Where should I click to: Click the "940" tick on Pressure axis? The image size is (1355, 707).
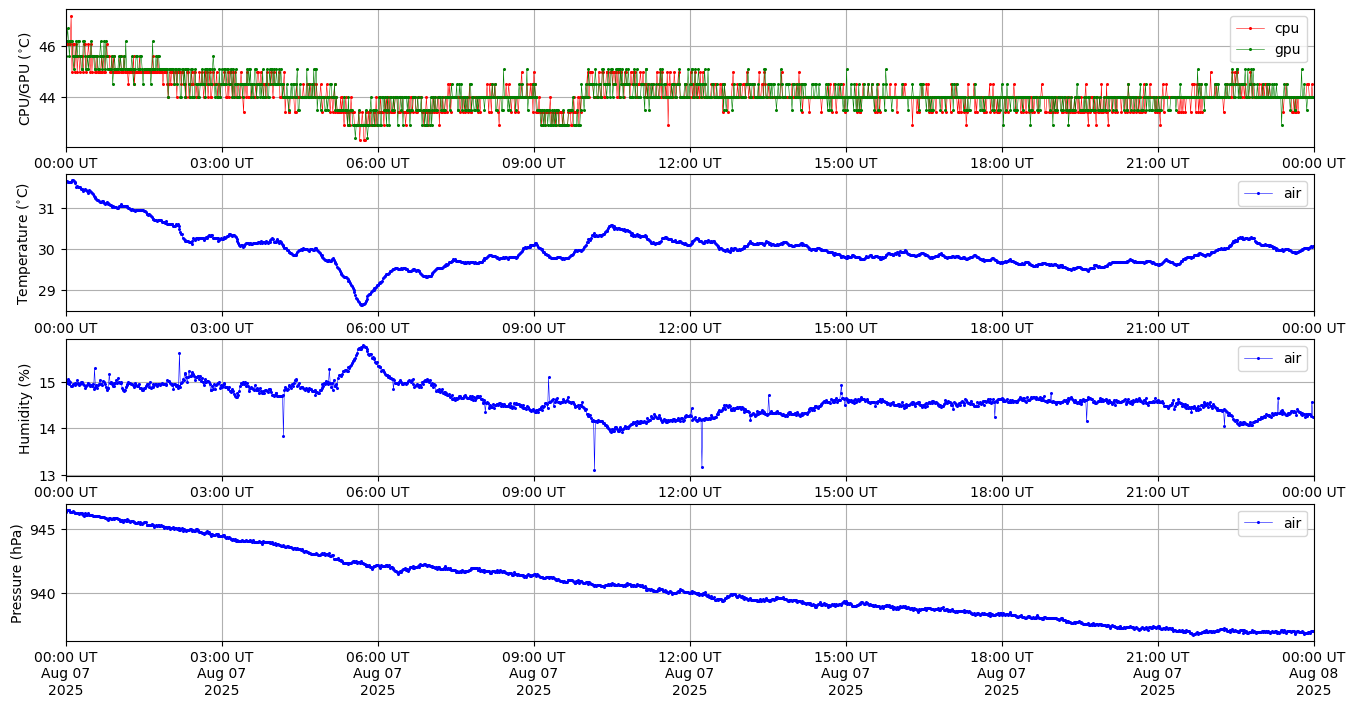click(x=45, y=594)
